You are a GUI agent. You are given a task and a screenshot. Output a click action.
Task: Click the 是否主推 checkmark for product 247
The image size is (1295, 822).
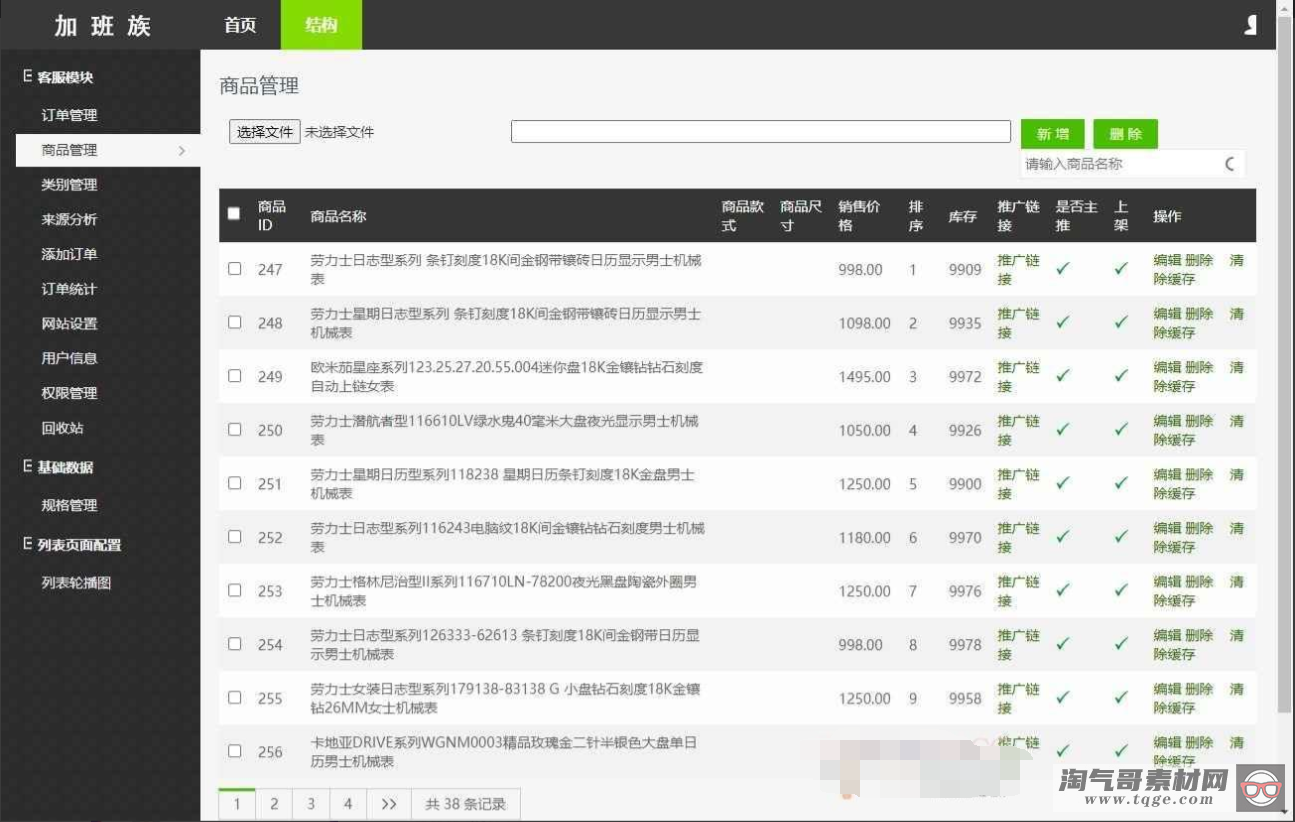(x=1063, y=269)
